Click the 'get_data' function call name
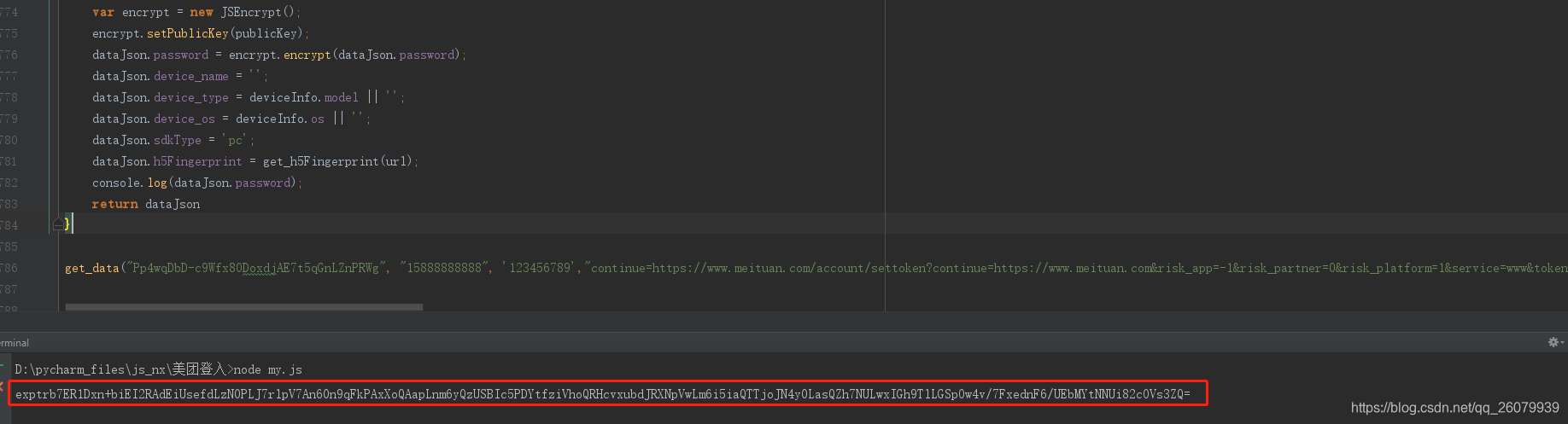Screen dimensions: 1568x424 click(x=92, y=268)
